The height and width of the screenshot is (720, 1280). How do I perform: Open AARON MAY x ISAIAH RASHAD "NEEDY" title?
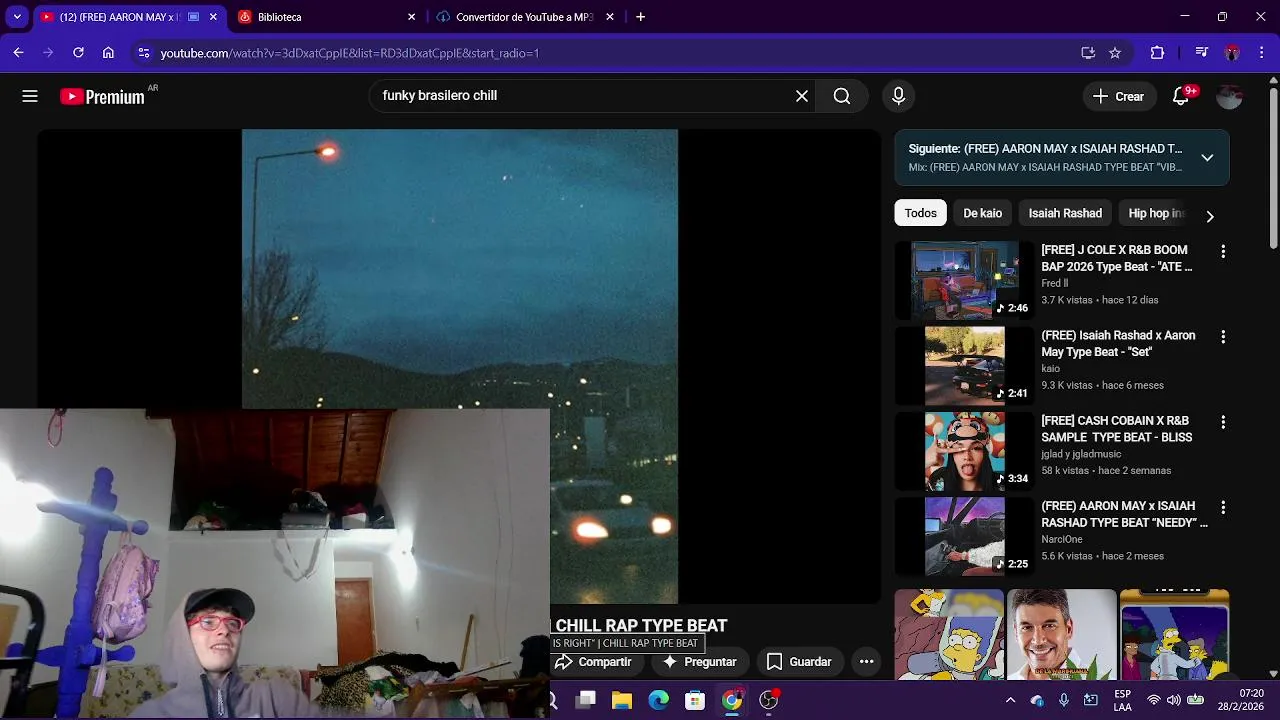[1124, 514]
